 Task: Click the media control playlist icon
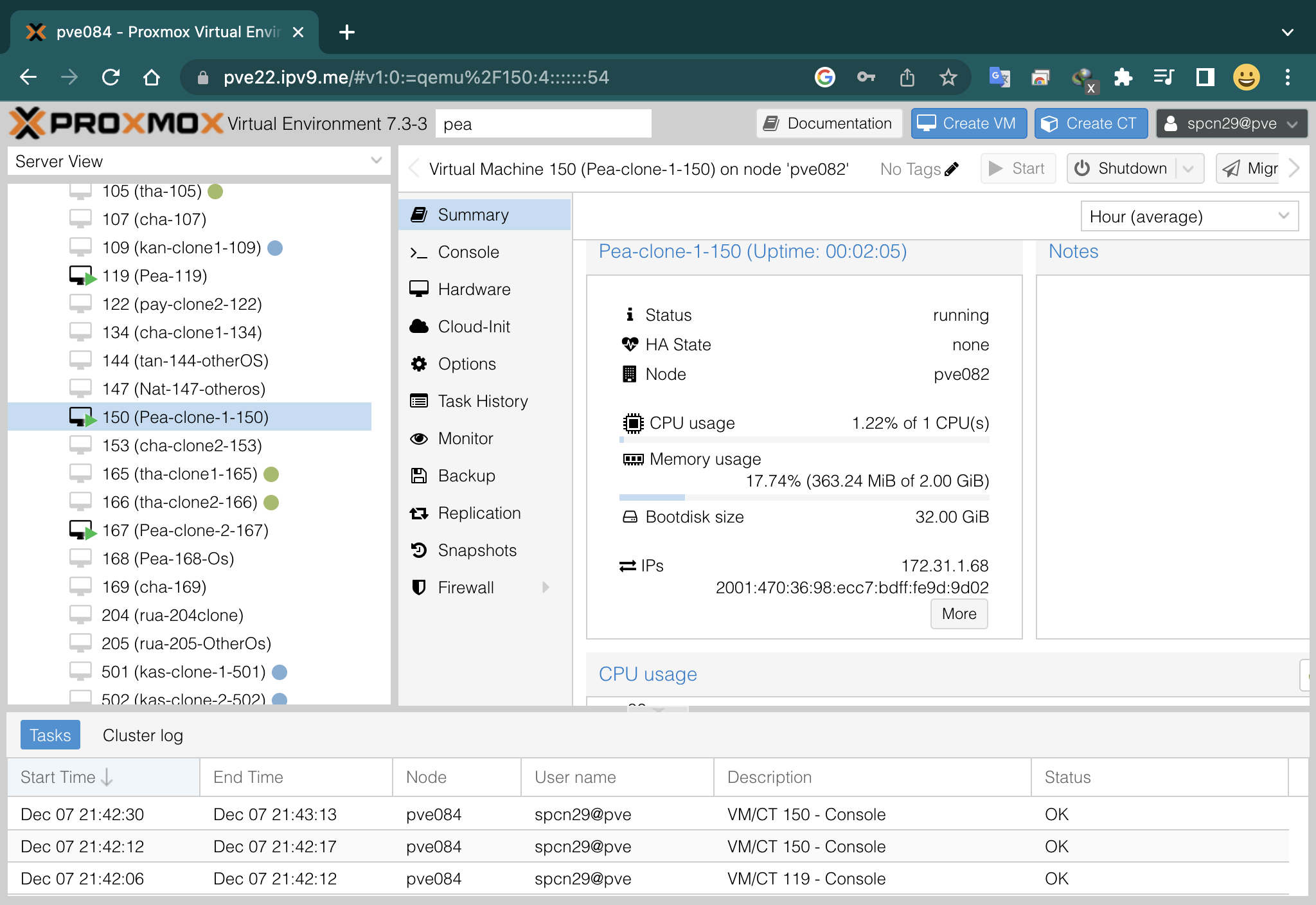(1164, 78)
